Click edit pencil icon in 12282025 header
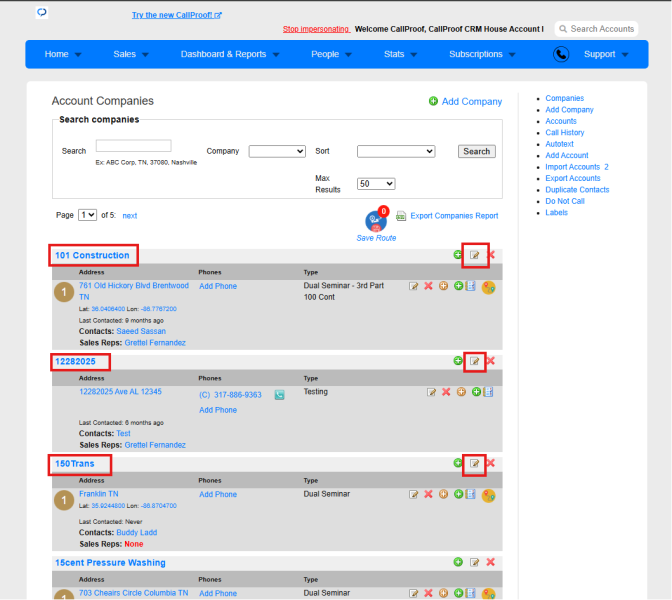The width and height of the screenshot is (672, 600). 474,361
